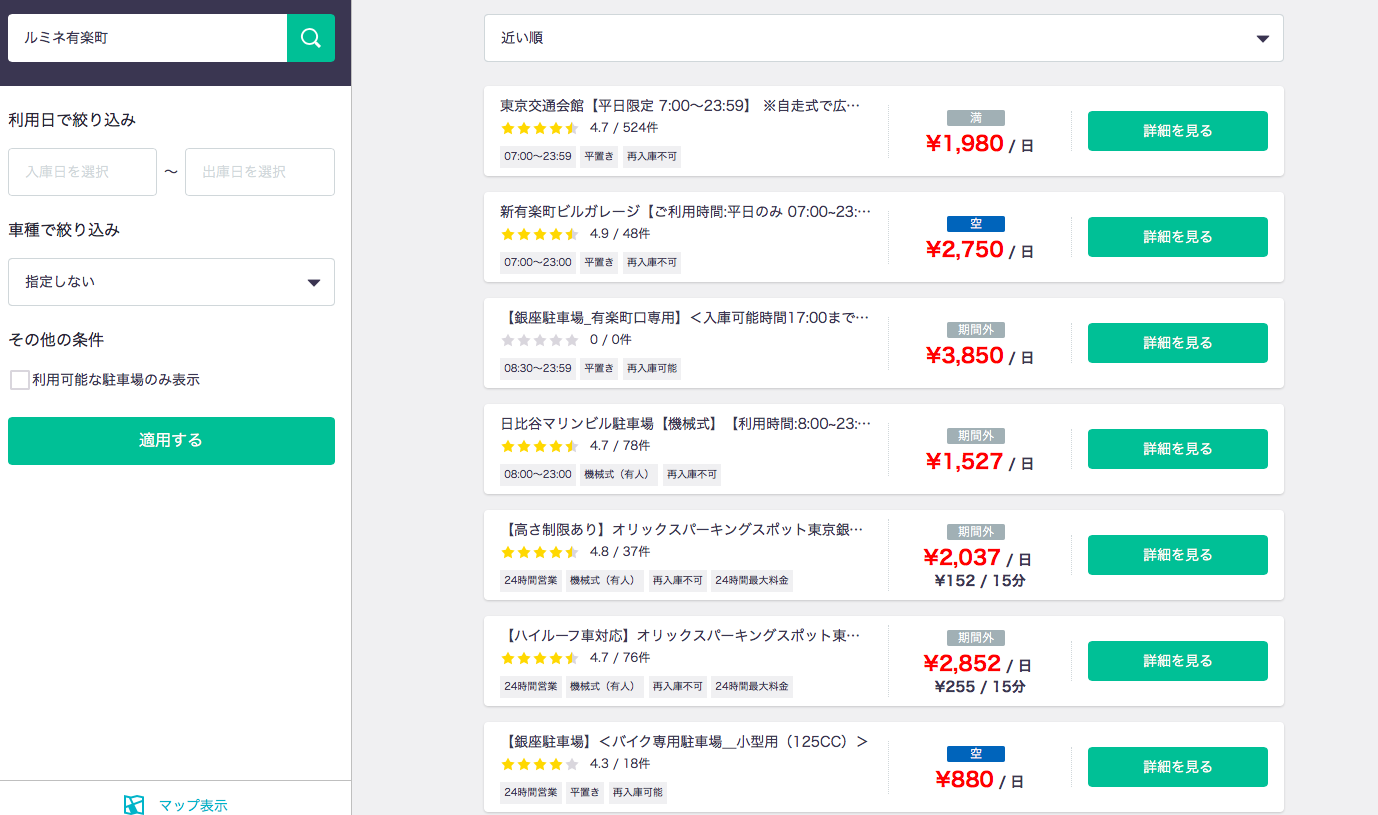Viewport: 1378px width, 815px height.
Task: Open the 近い順 sort dropdown
Action: tap(884, 38)
